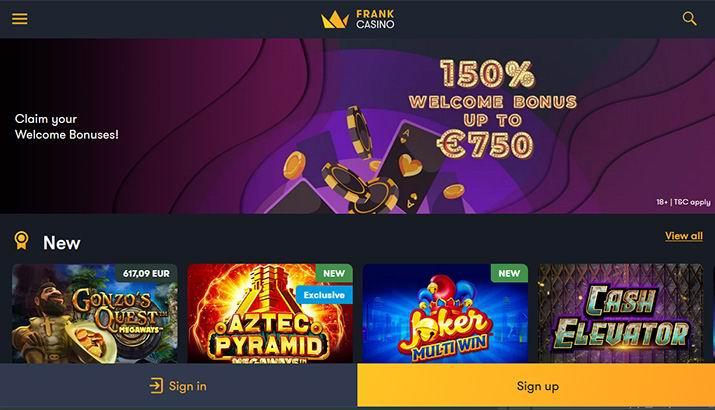Image resolution: width=715 pixels, height=410 pixels.
Task: Launch Joker Multi Win game
Action: coord(445,313)
